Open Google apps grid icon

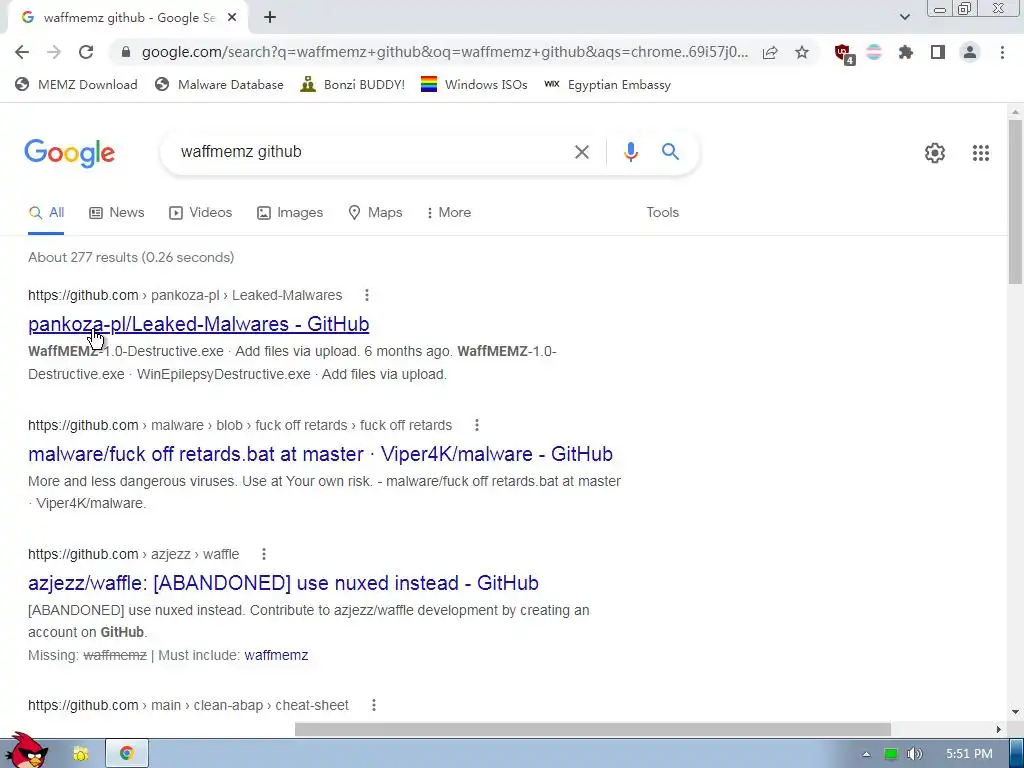tap(980, 153)
